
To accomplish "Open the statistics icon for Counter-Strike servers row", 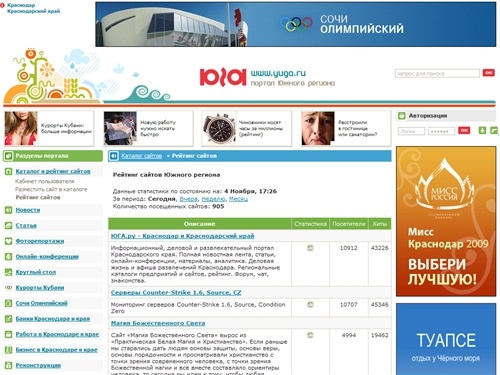I will pos(310,304).
